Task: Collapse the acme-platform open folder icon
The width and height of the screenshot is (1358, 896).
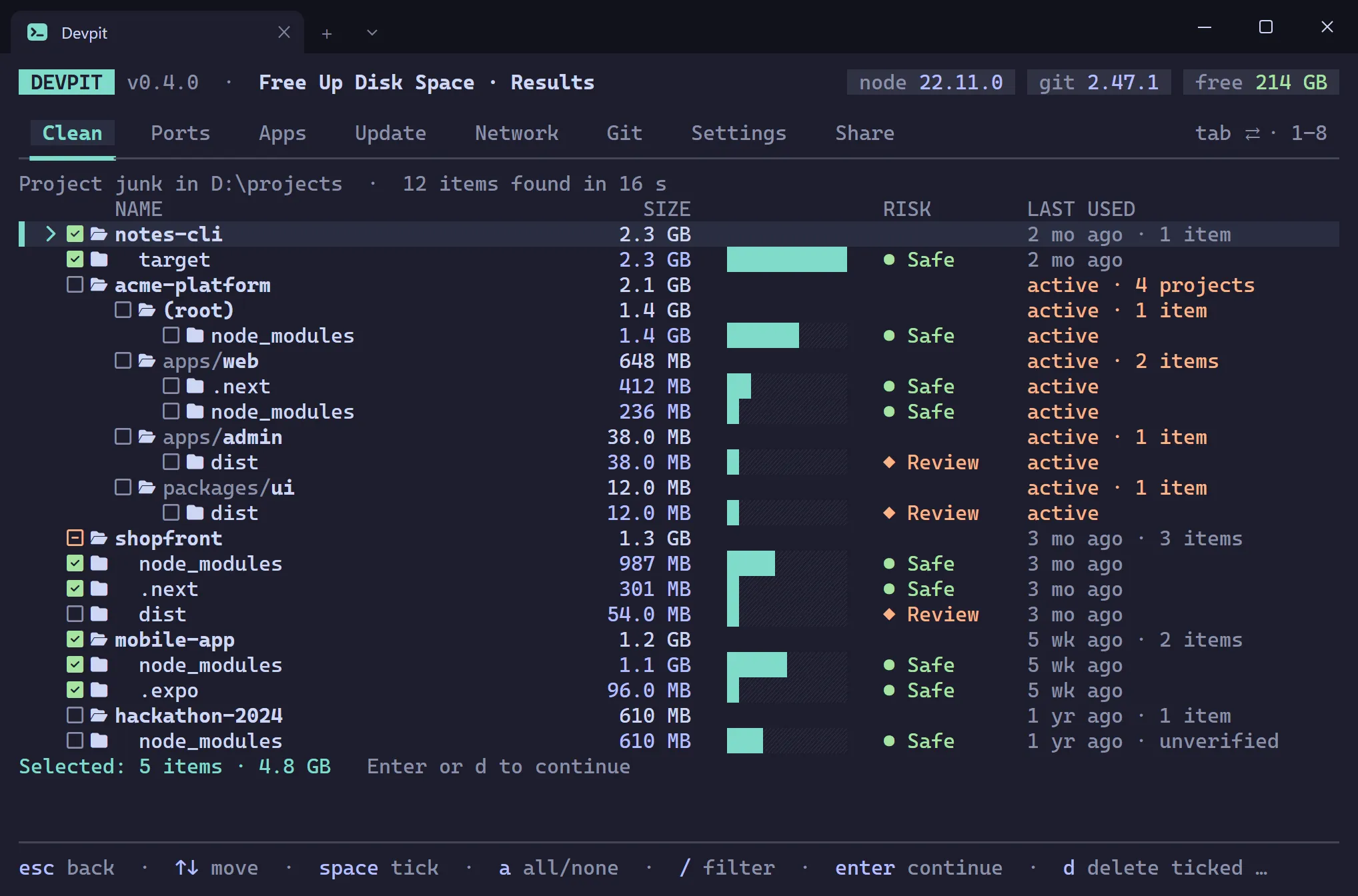Action: click(x=99, y=285)
